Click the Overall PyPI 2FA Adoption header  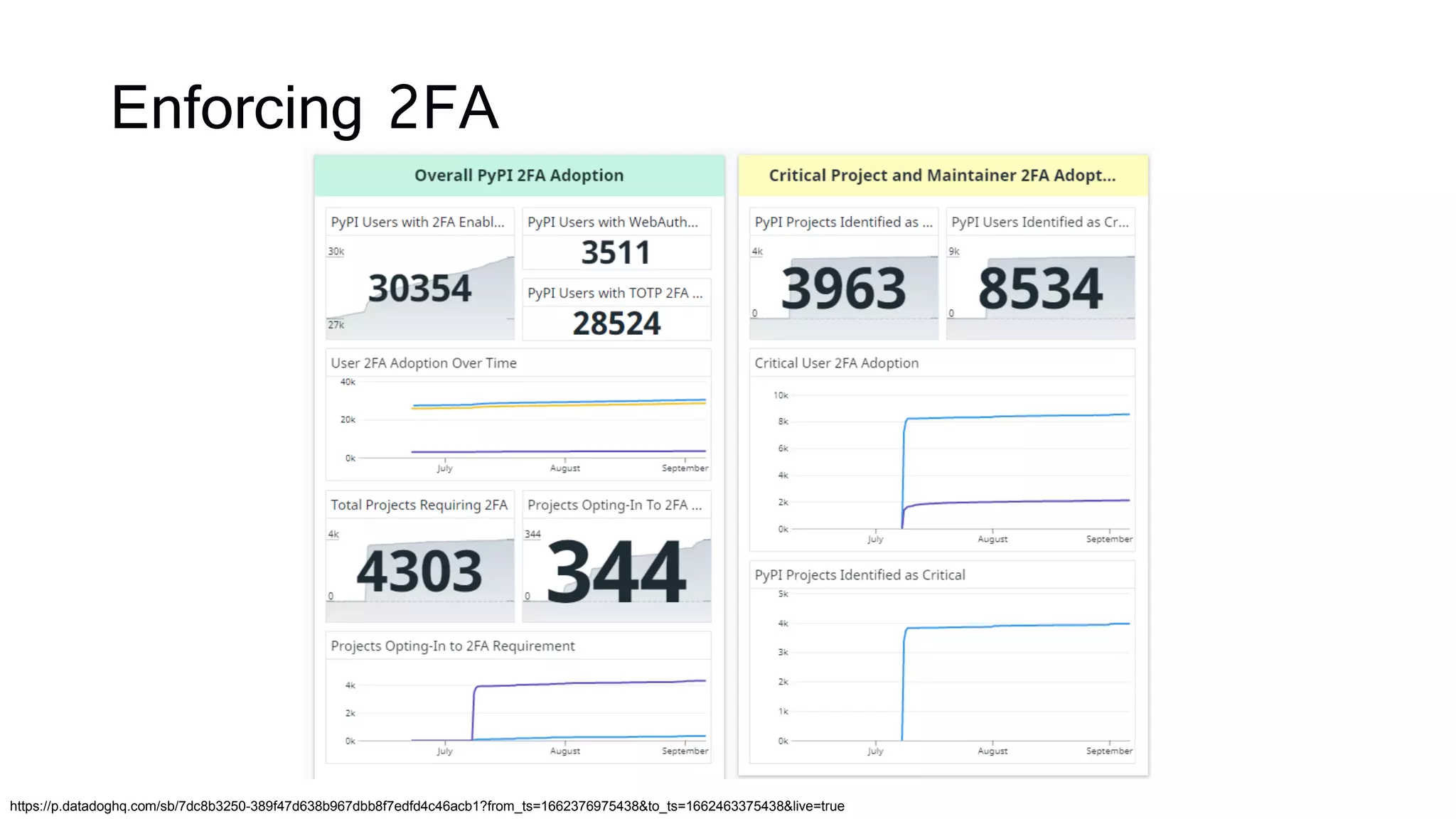[518, 176]
